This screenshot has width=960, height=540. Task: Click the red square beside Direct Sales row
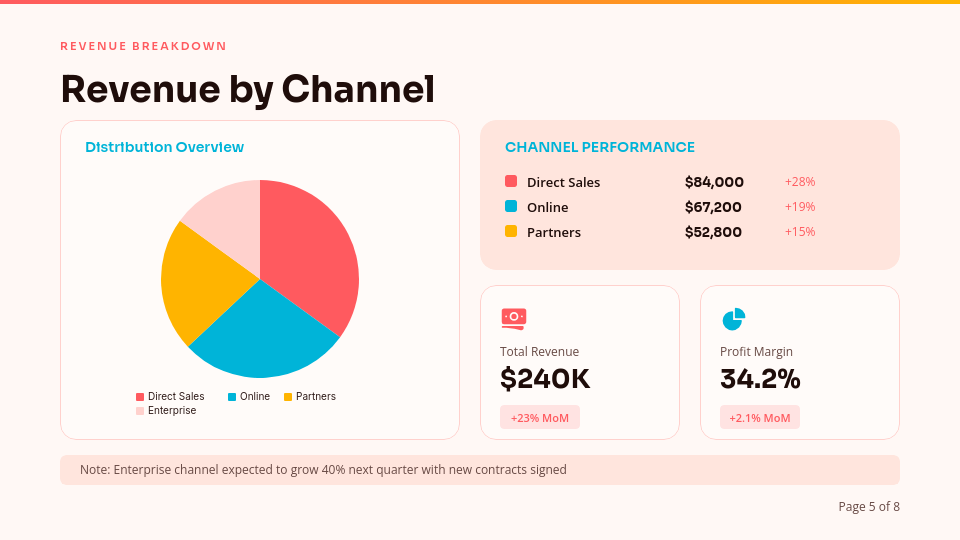click(x=511, y=182)
